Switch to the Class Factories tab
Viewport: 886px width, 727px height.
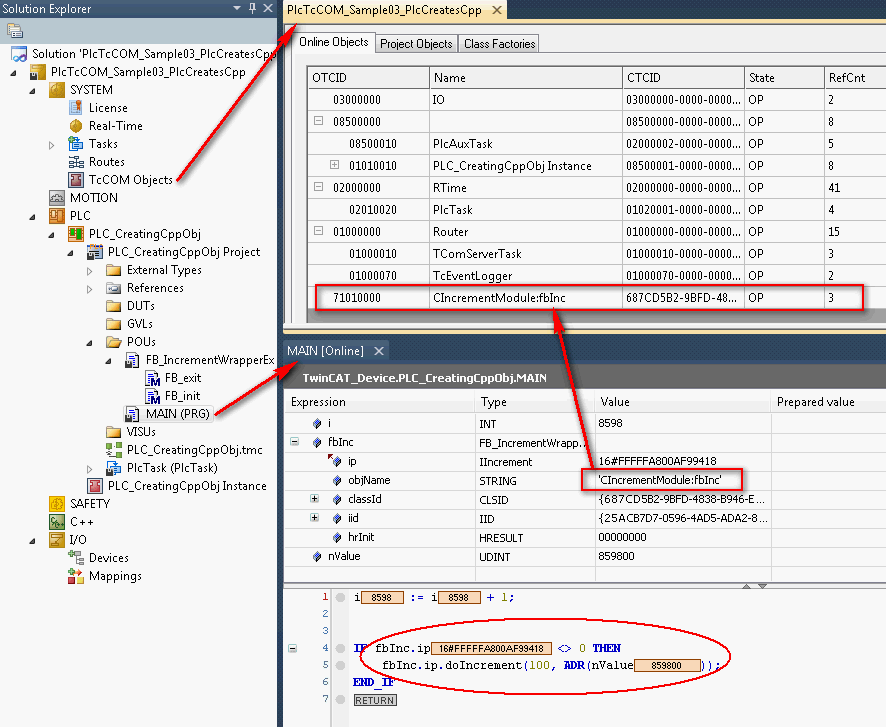(x=500, y=43)
